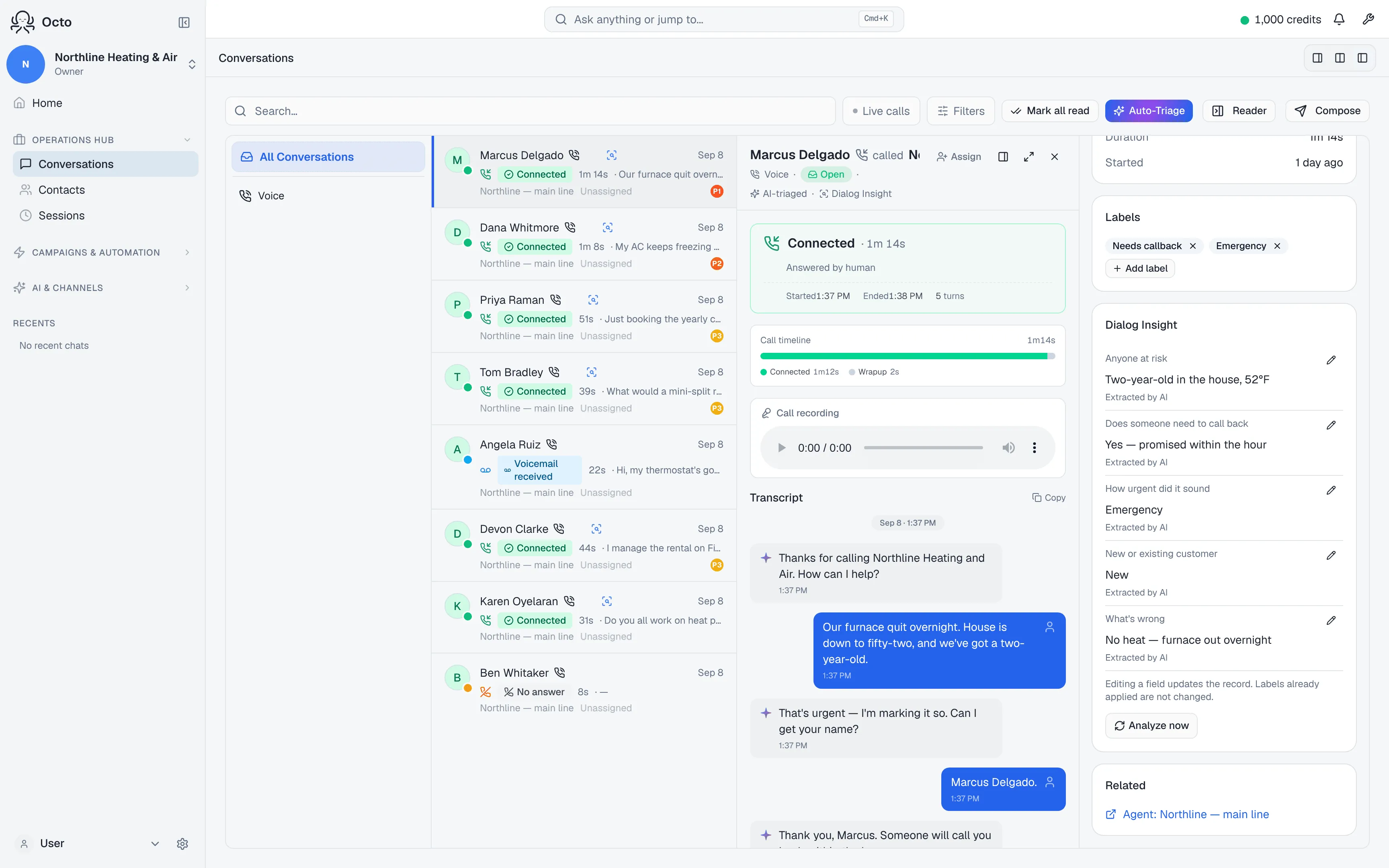
Task: Click the Compose button
Action: pyautogui.click(x=1327, y=111)
